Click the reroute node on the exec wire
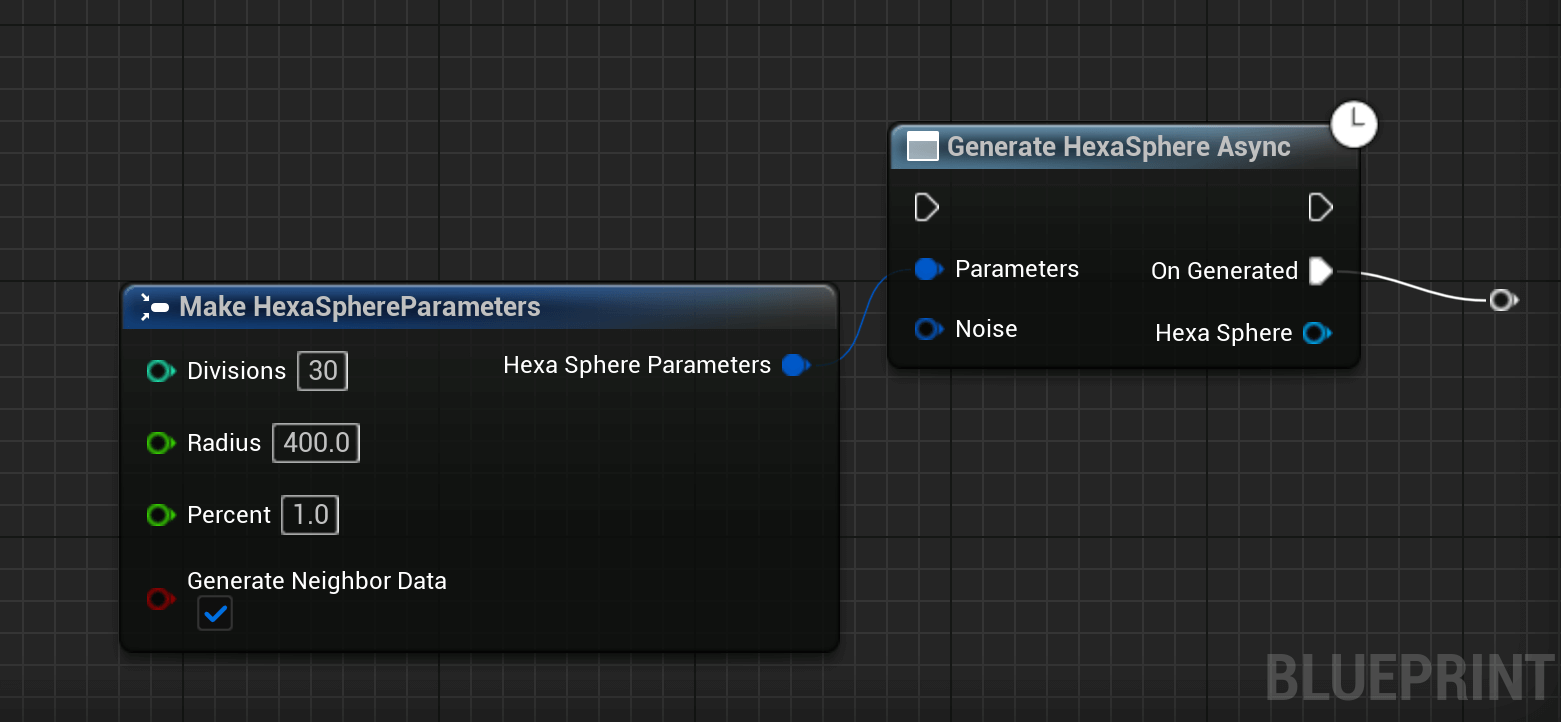This screenshot has height=722, width=1561. pyautogui.click(x=1502, y=299)
